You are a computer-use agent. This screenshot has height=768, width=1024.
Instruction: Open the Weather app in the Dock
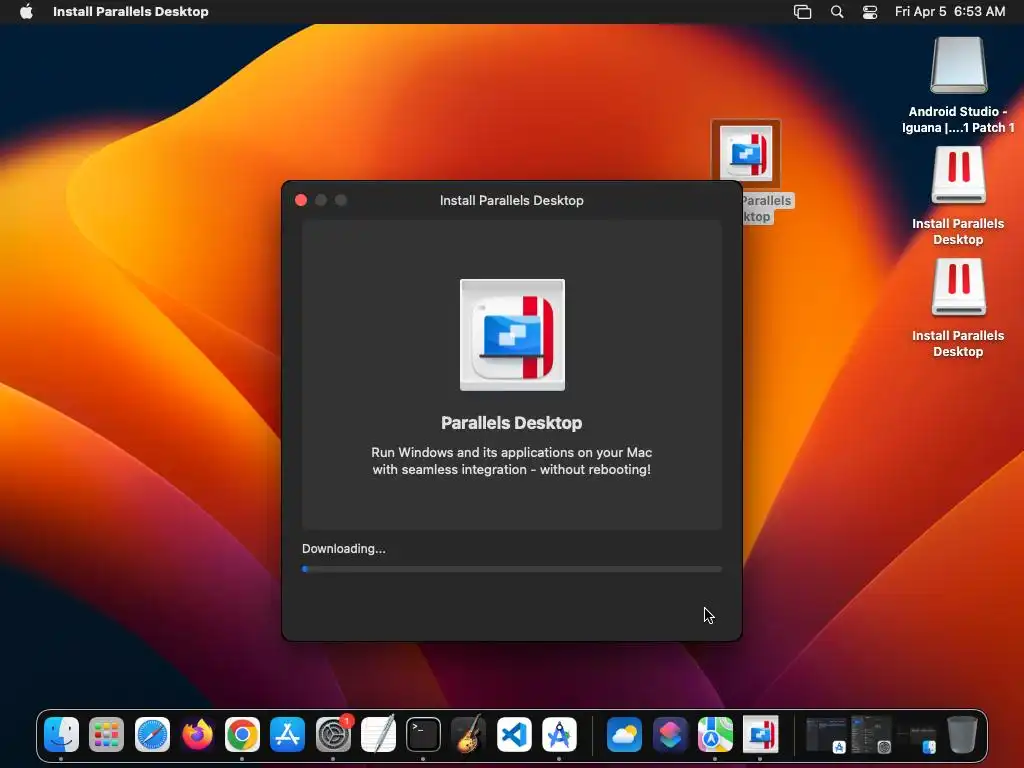click(624, 735)
